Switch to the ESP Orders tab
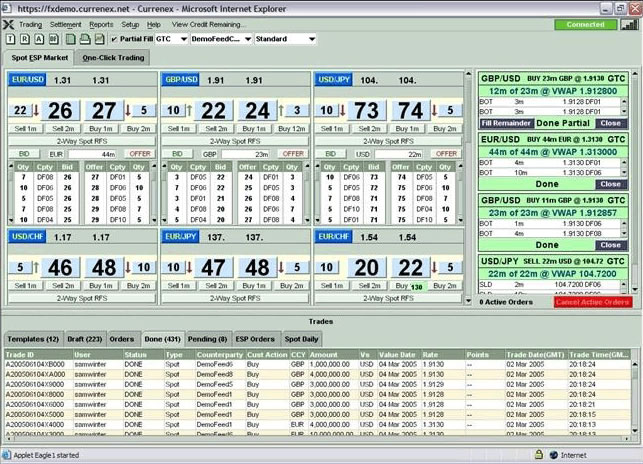The height and width of the screenshot is (464, 643). [255, 339]
